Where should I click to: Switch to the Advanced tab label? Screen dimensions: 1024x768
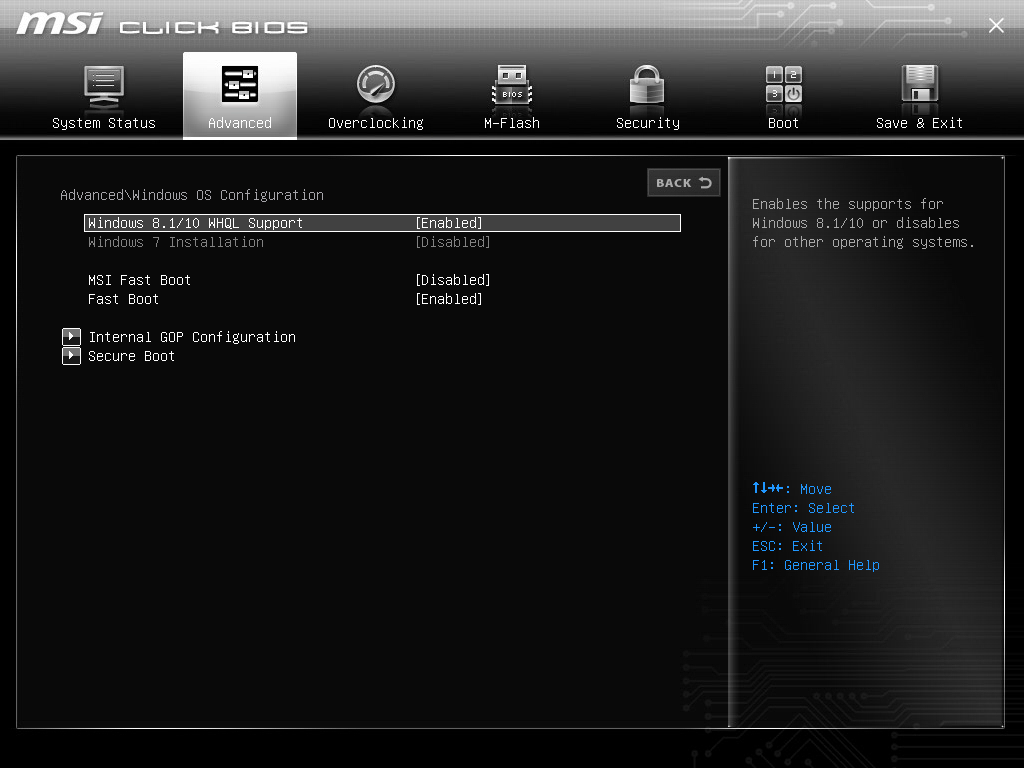(240, 123)
